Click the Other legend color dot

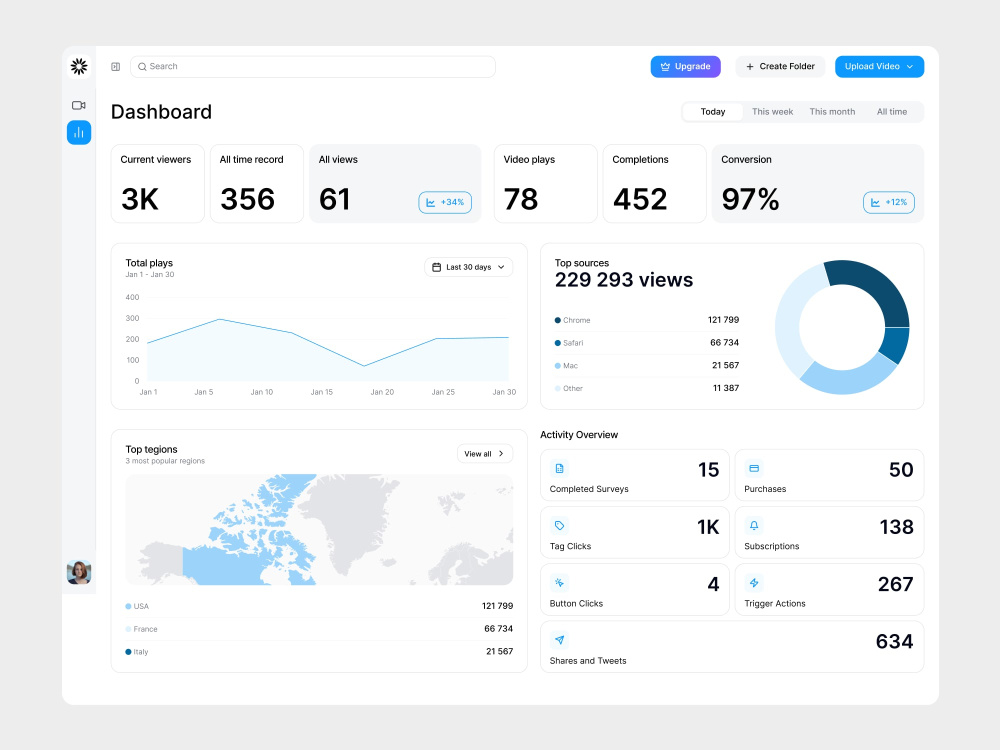(557, 388)
